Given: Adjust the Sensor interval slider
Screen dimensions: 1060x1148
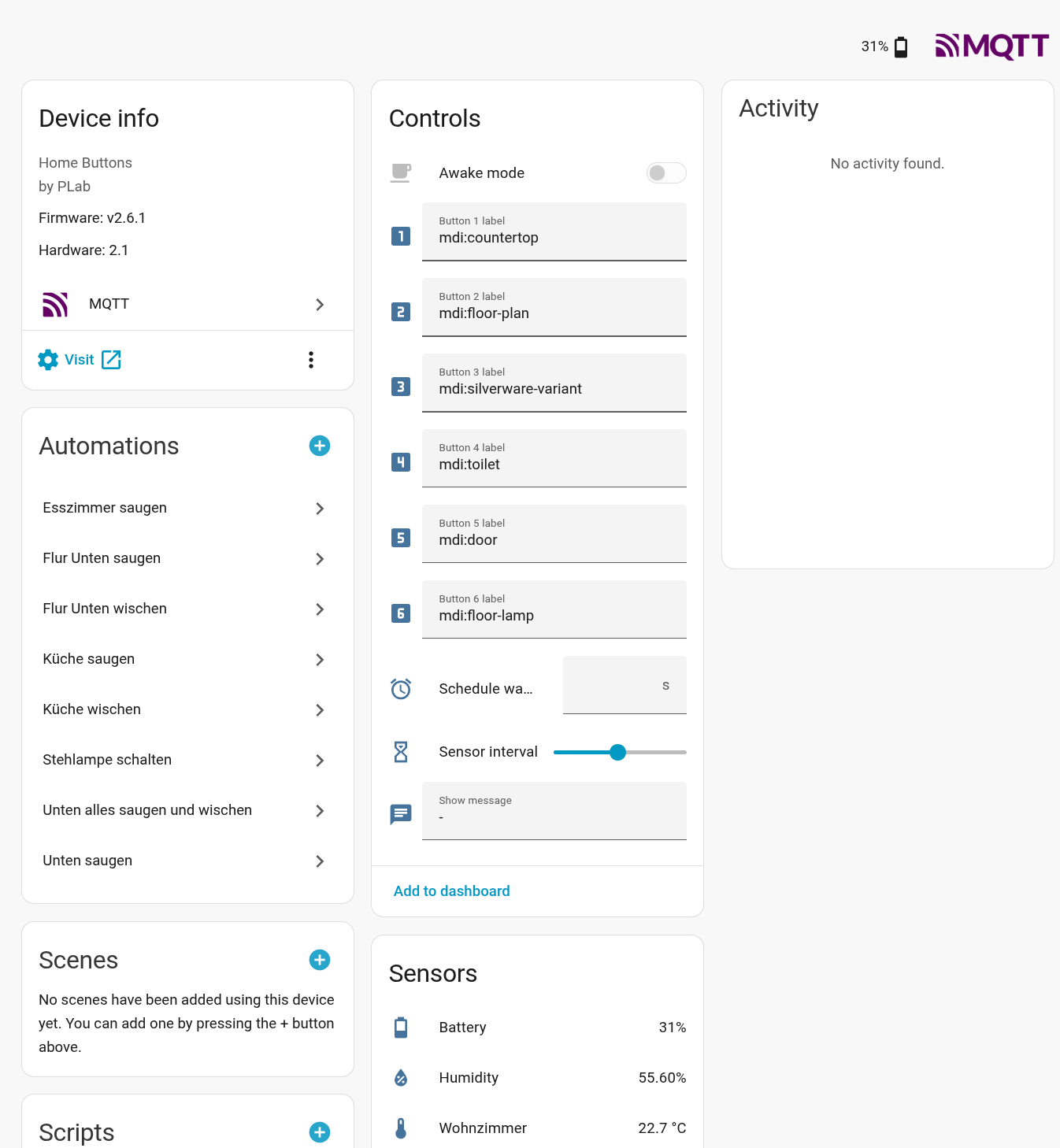Looking at the screenshot, I should coord(620,752).
